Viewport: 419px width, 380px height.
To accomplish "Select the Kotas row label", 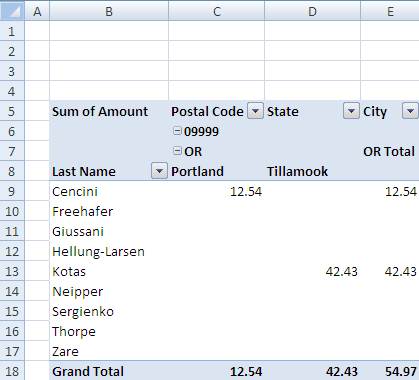I will click(109, 271).
